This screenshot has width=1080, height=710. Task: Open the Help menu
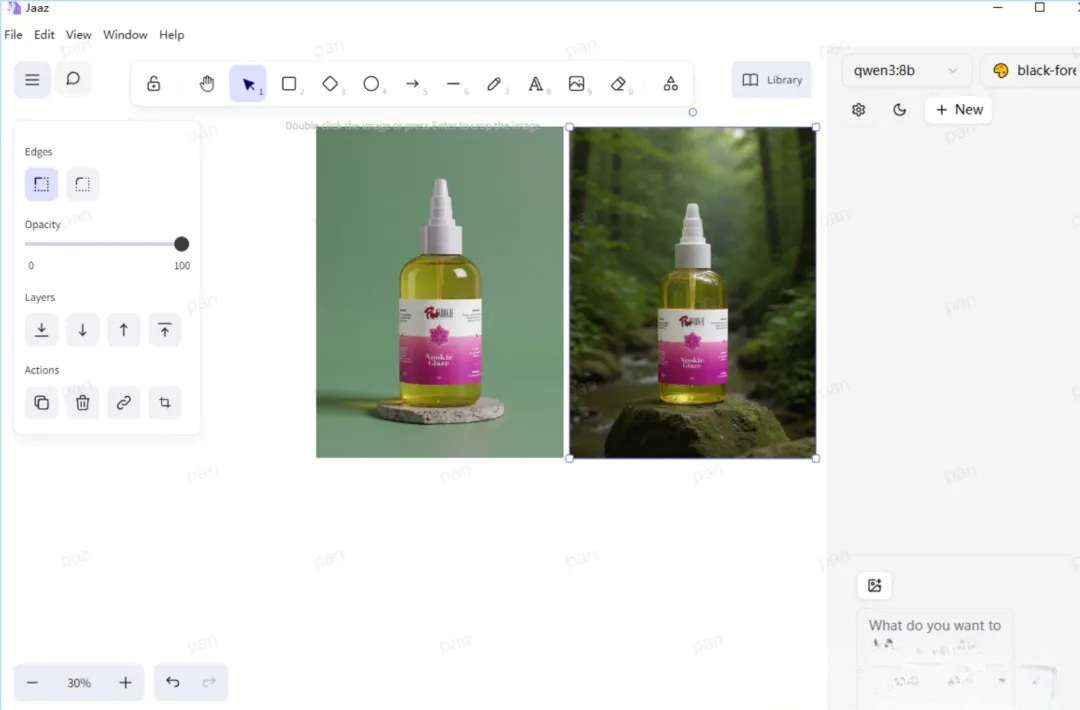click(x=172, y=34)
